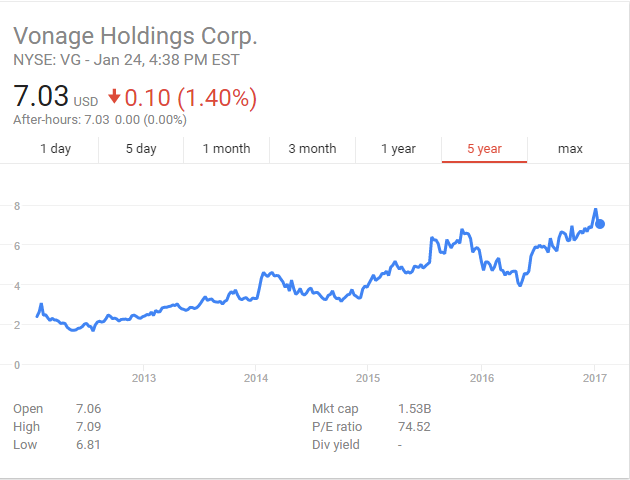Click the 2017 label on the chart axis
Image resolution: width=630 pixels, height=480 pixels.
tap(595, 378)
